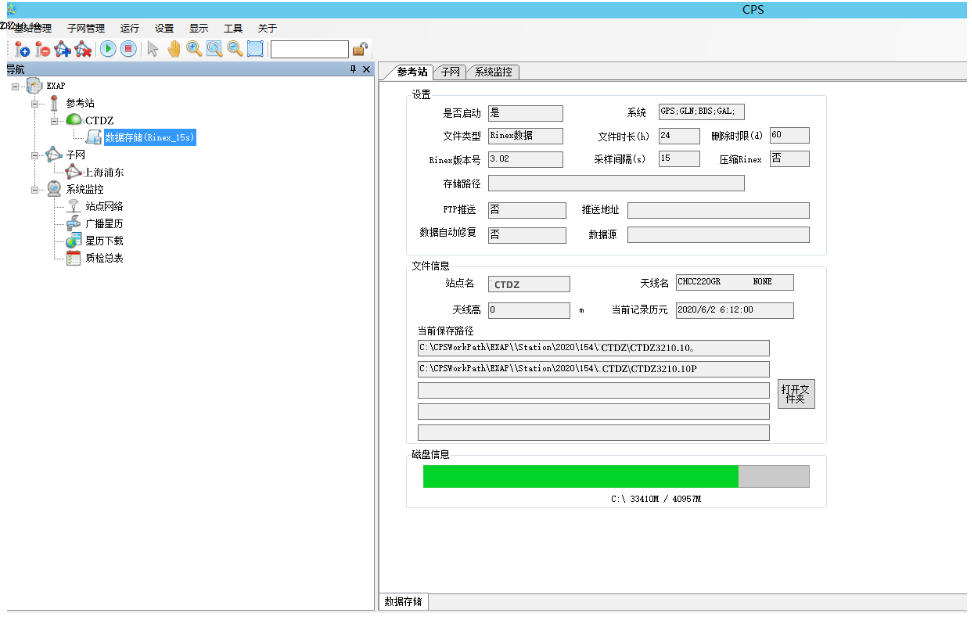Click the 推送地址 input field
972x617 pixels.
click(x=718, y=210)
